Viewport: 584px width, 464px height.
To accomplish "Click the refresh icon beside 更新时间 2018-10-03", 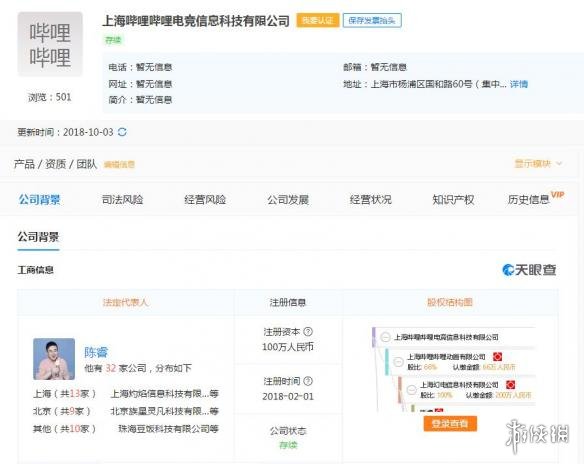I will tap(122, 132).
